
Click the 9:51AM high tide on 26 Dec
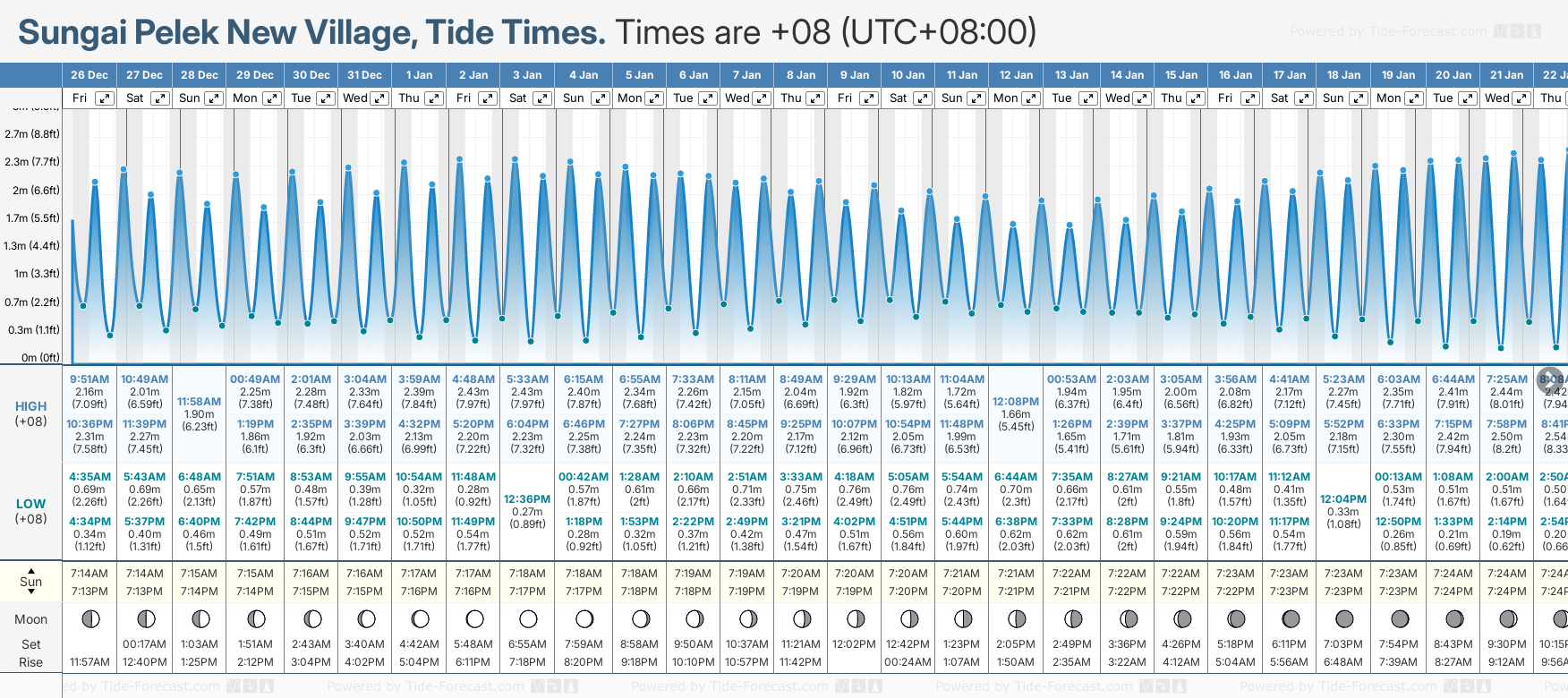(89, 379)
